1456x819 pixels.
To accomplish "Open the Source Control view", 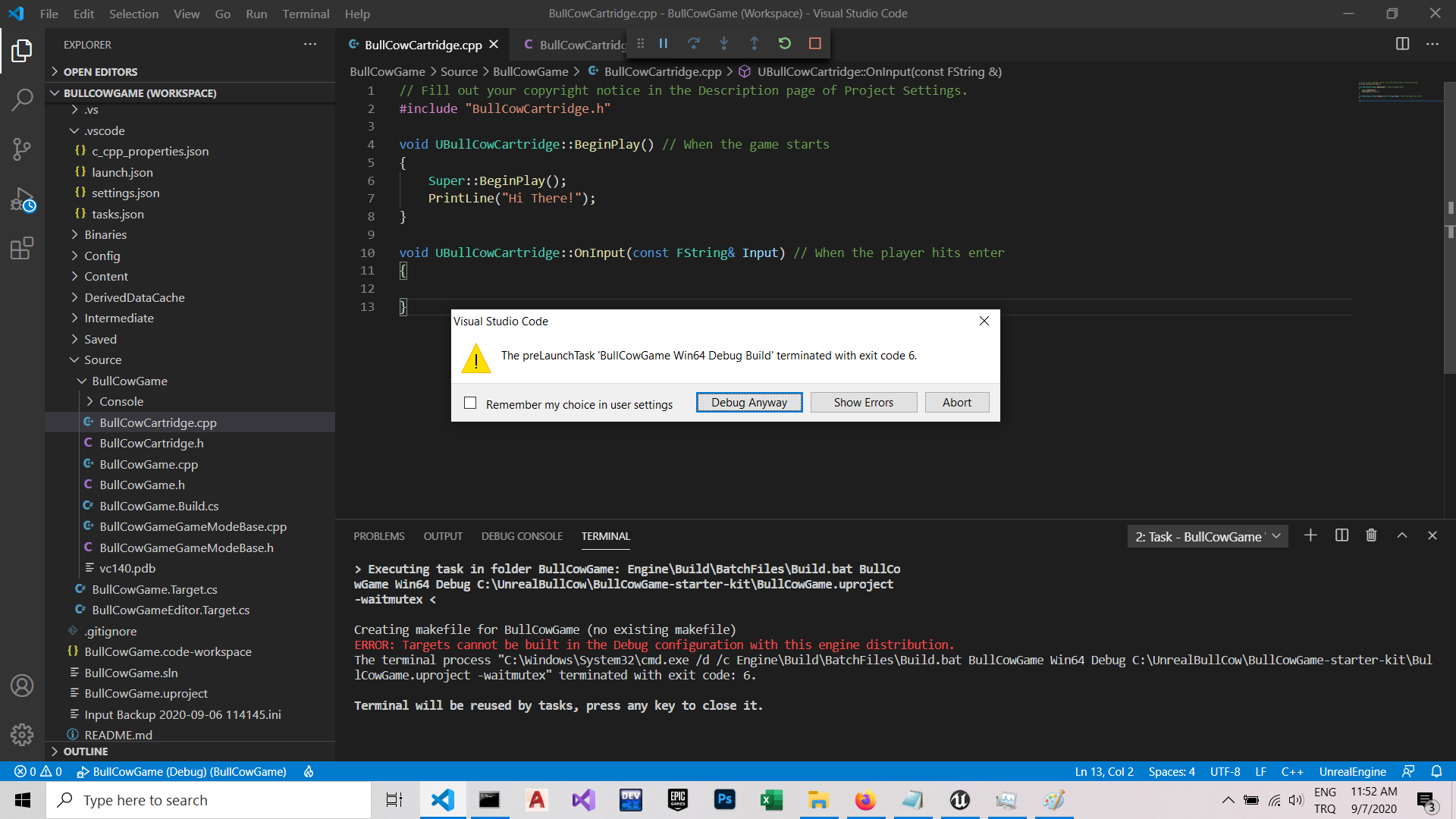I will coord(22,149).
